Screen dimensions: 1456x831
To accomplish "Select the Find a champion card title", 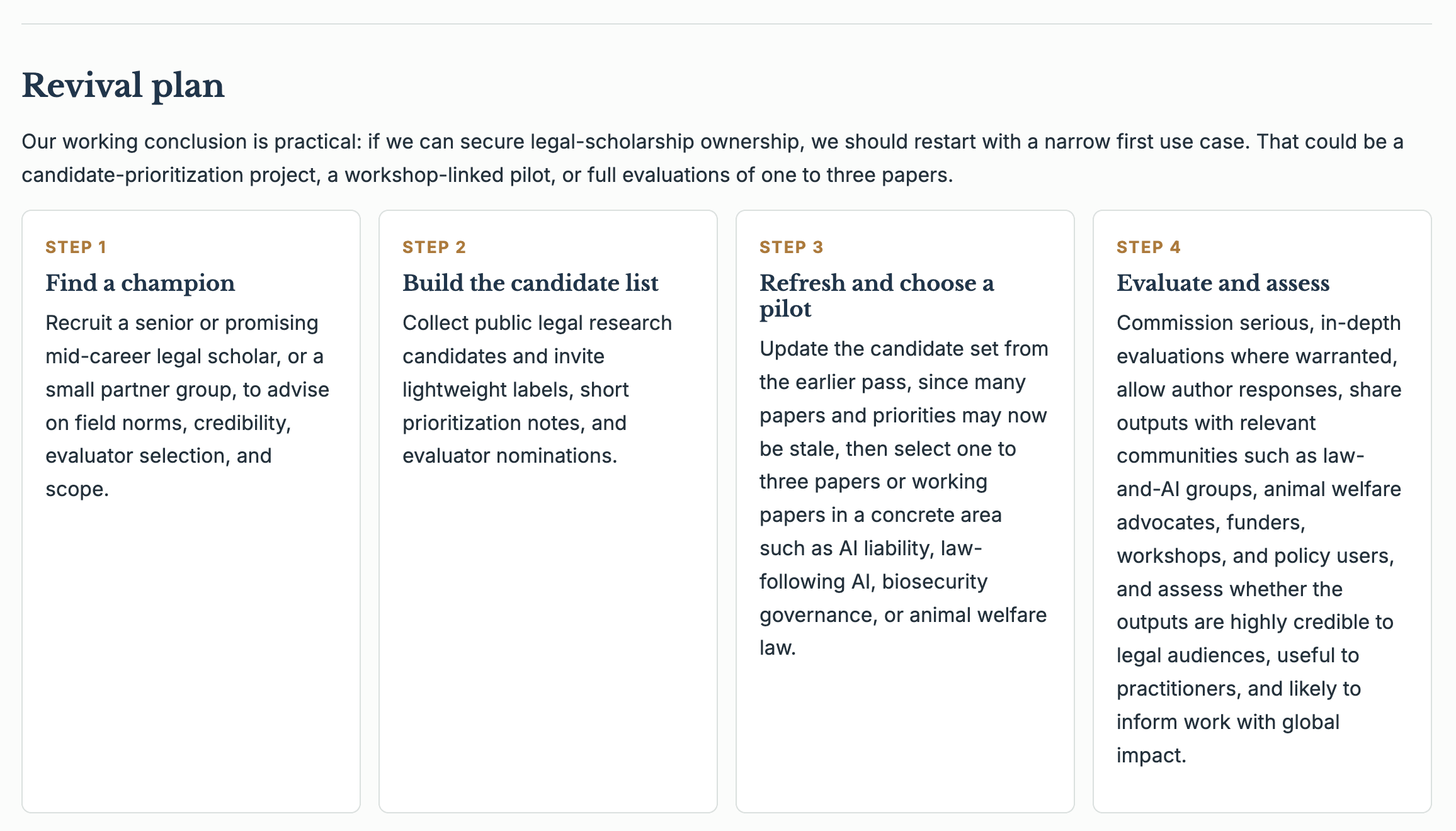I will coord(140,283).
